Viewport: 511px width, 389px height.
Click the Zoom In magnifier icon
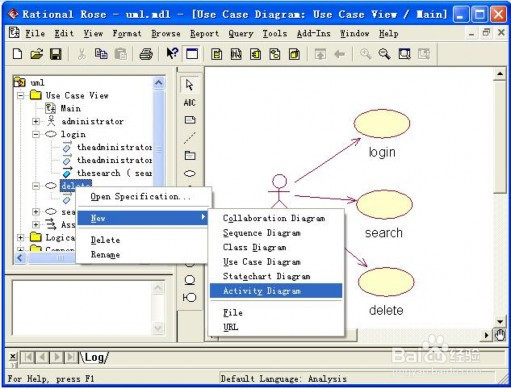pyautogui.click(x=365, y=54)
